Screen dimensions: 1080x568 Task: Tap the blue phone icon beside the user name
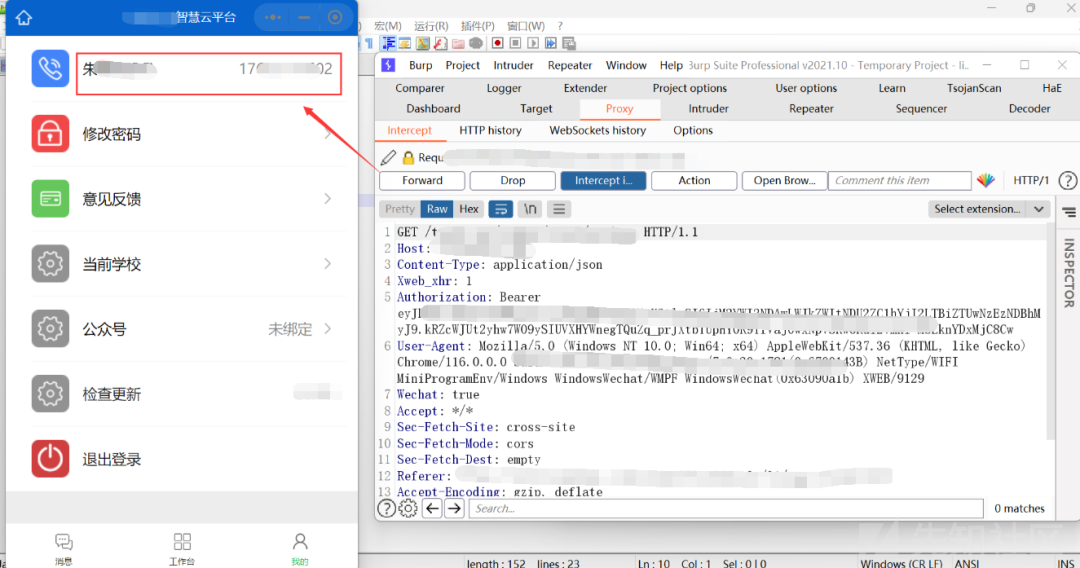click(50, 68)
